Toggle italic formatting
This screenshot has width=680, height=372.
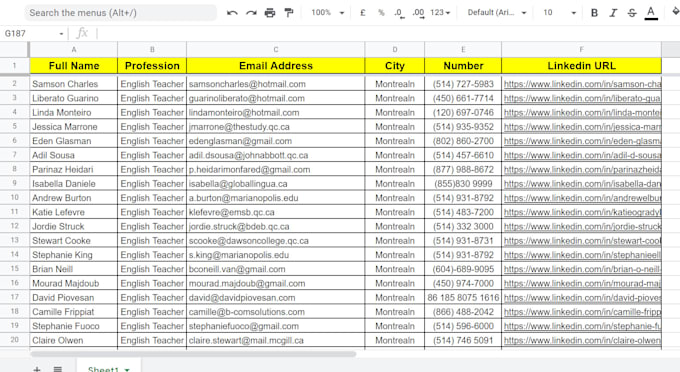pos(613,13)
